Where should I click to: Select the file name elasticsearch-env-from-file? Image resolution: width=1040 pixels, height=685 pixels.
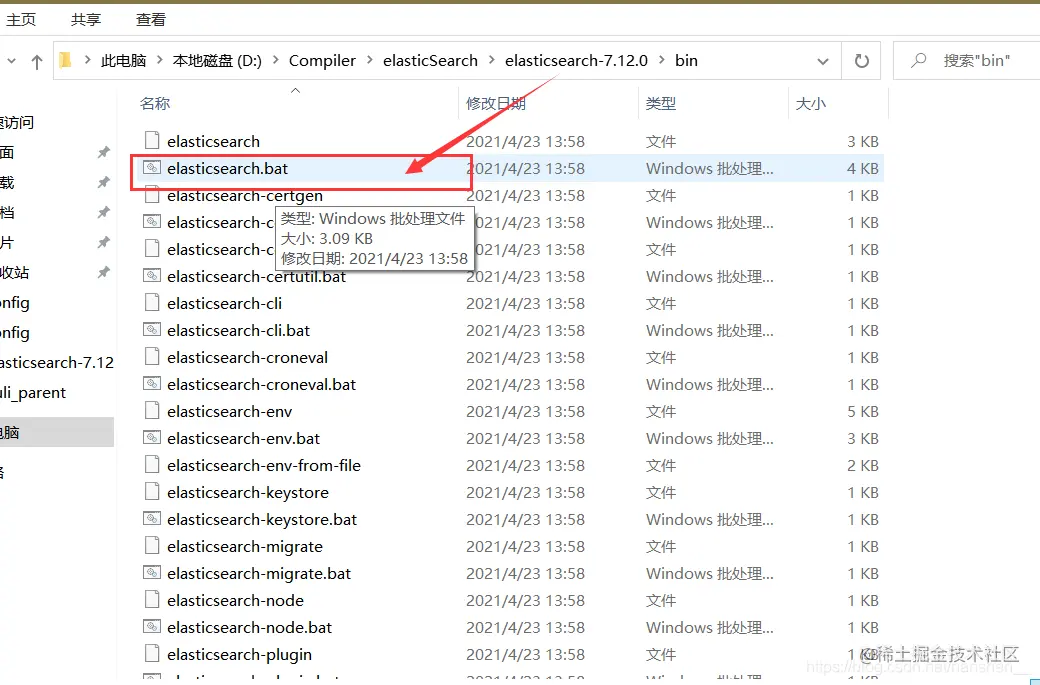click(x=264, y=466)
